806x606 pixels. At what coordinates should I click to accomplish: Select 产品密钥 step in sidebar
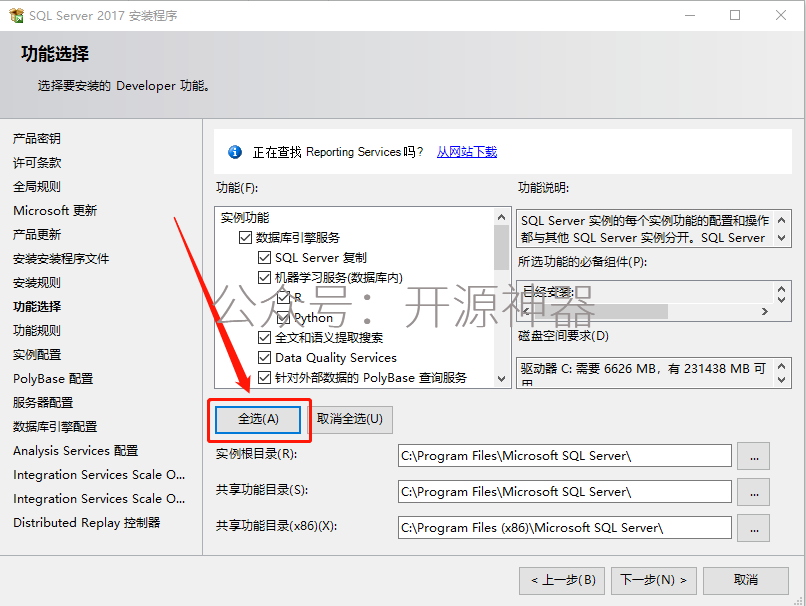37,139
